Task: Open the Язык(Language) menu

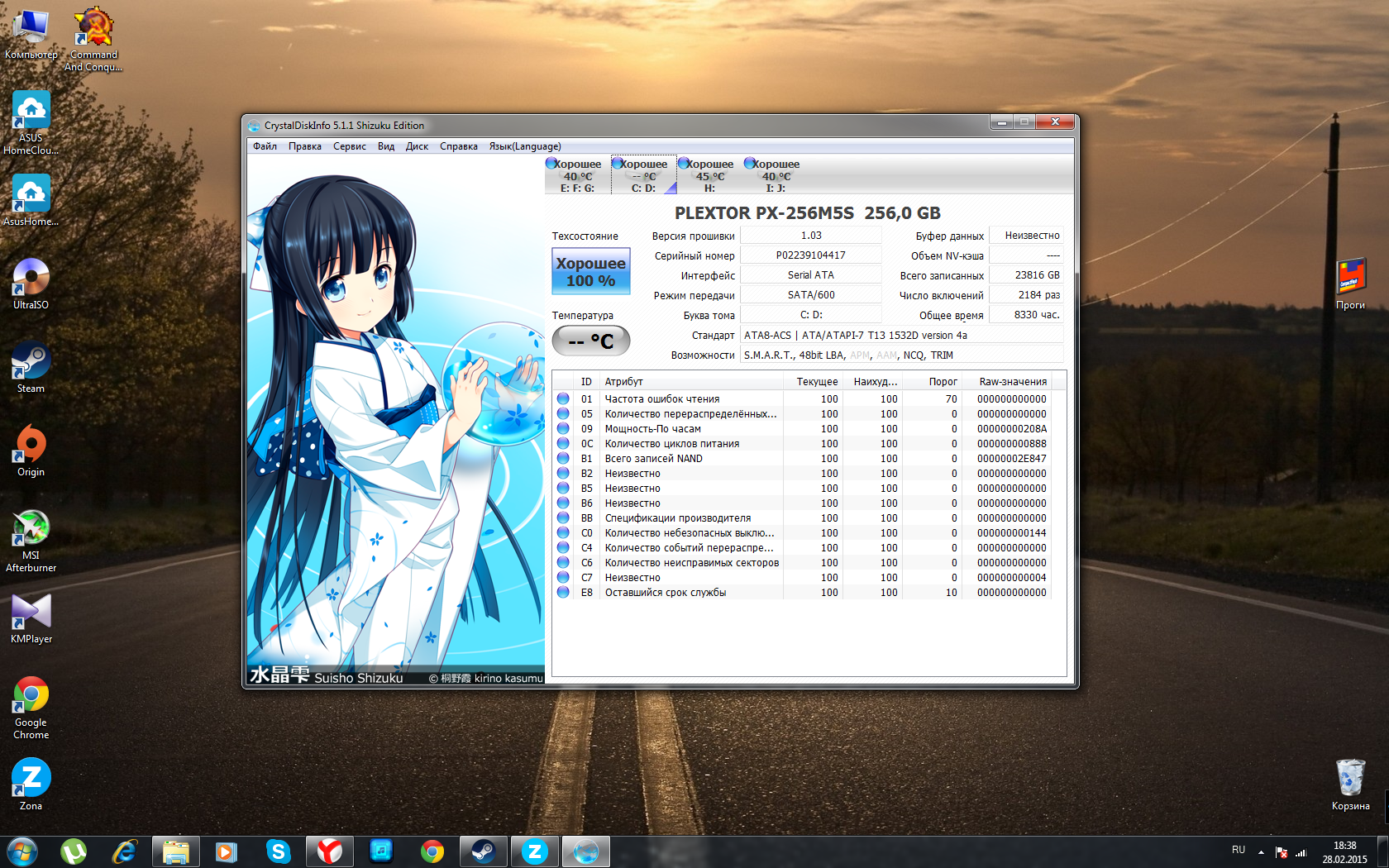Action: [x=525, y=146]
